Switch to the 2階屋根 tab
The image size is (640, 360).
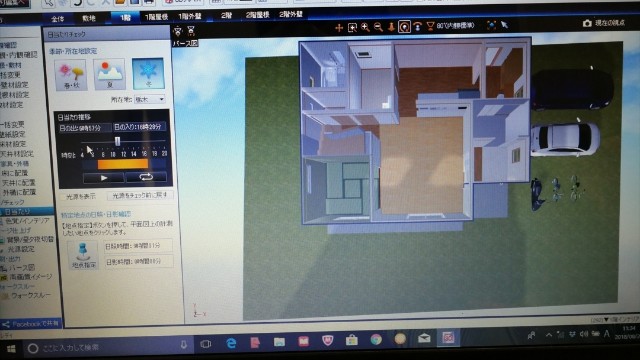[x=258, y=15]
